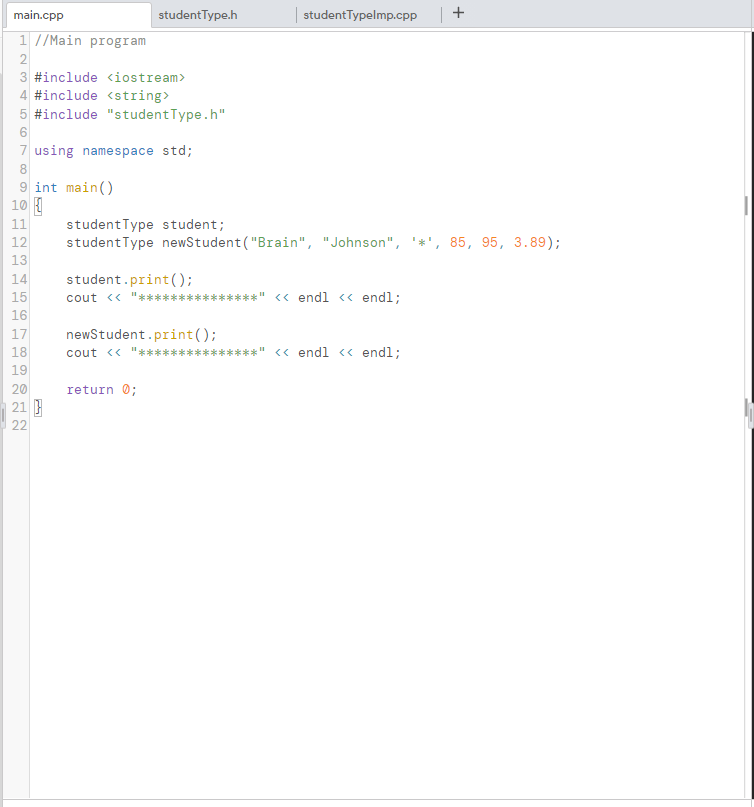Click 'student.print();' on line 14
The image size is (754, 807).
(x=129, y=279)
